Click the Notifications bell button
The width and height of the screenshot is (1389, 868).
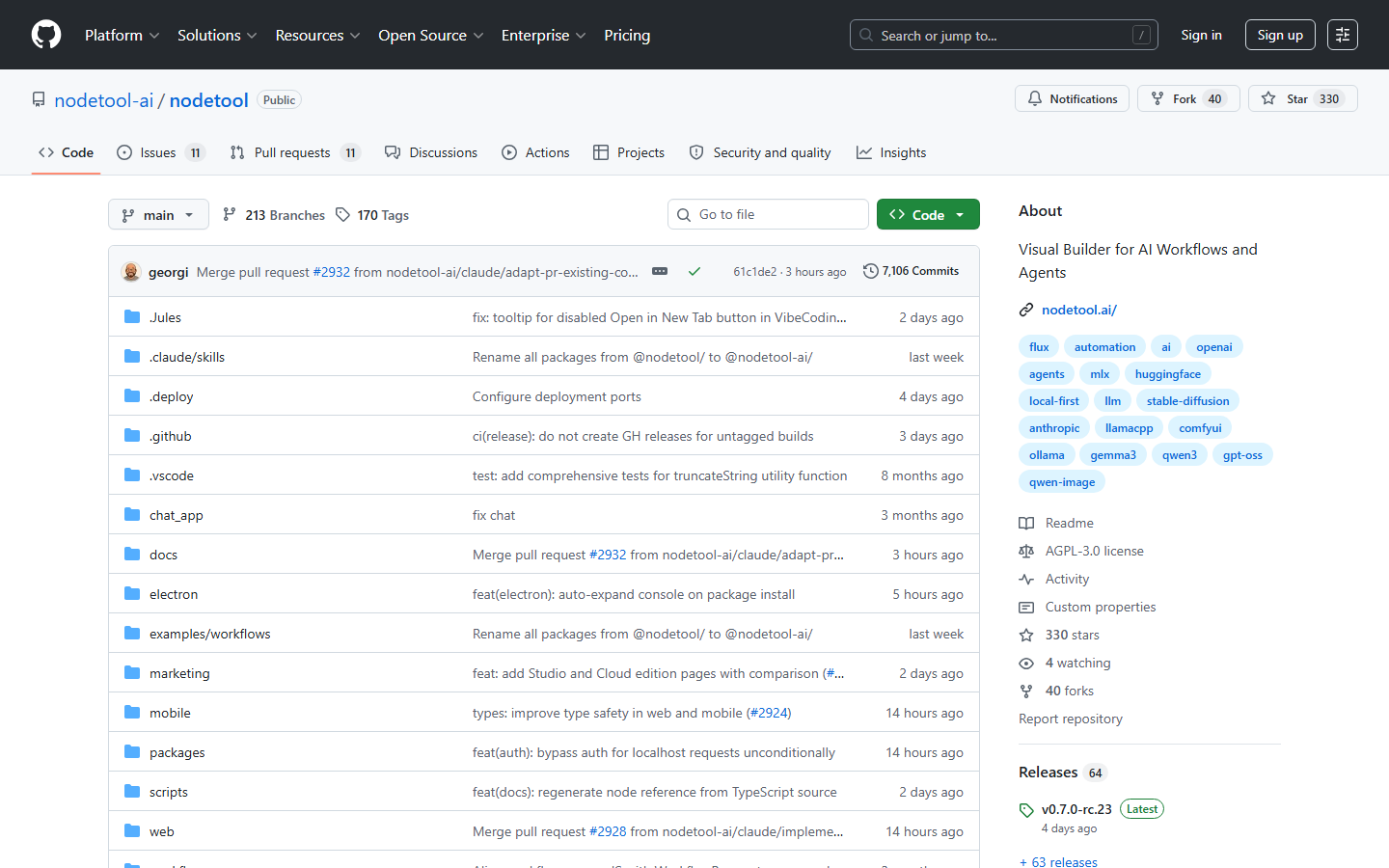pyautogui.click(x=1072, y=98)
